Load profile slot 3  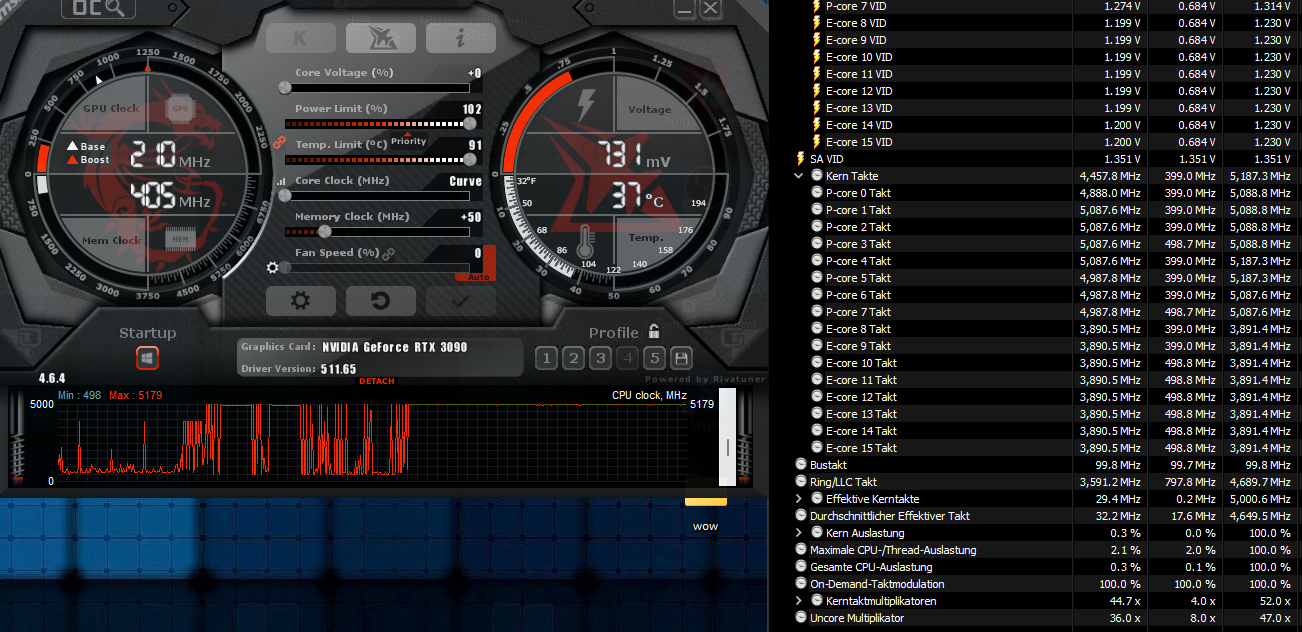600,359
